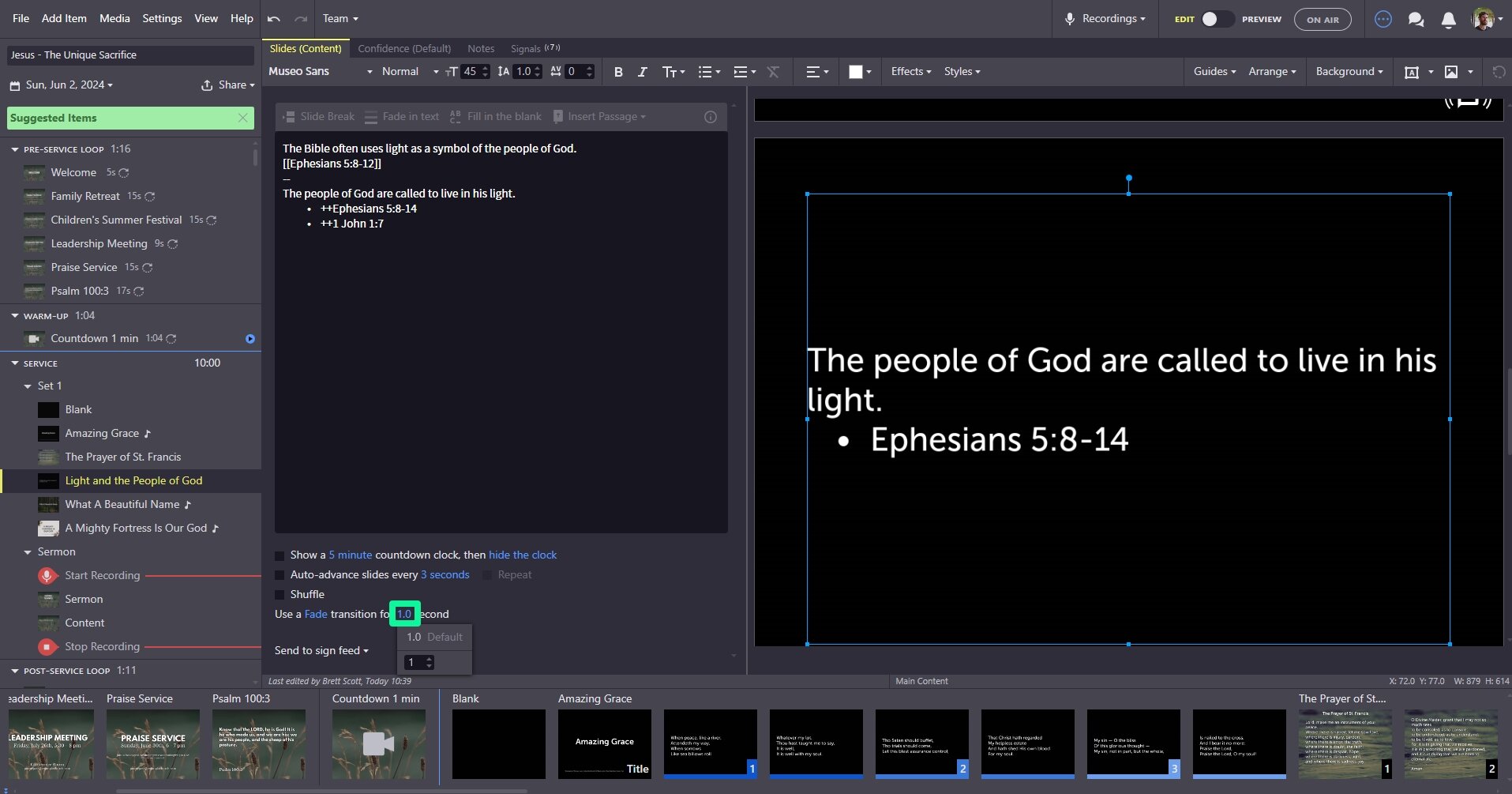Open the bulleted list options
1512x794 pixels.
click(x=709, y=72)
